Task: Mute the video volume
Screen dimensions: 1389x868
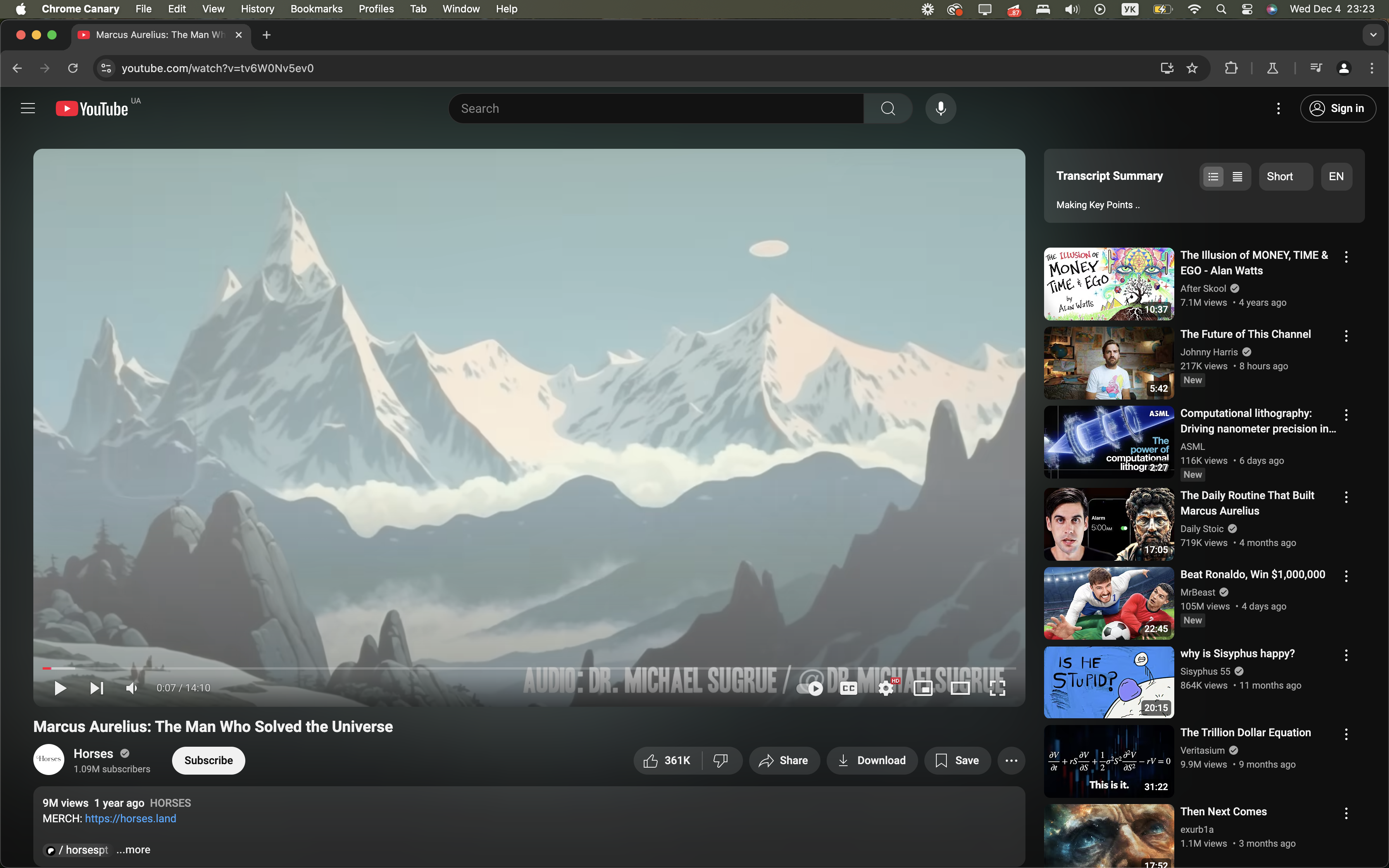Action: point(132,688)
